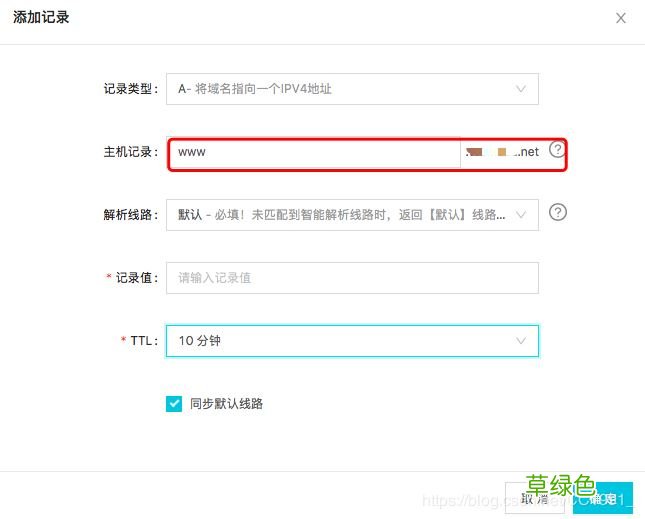The height and width of the screenshot is (519, 645).
Task: Click the 同步默认线路 checkbox label text
Action: (226, 404)
